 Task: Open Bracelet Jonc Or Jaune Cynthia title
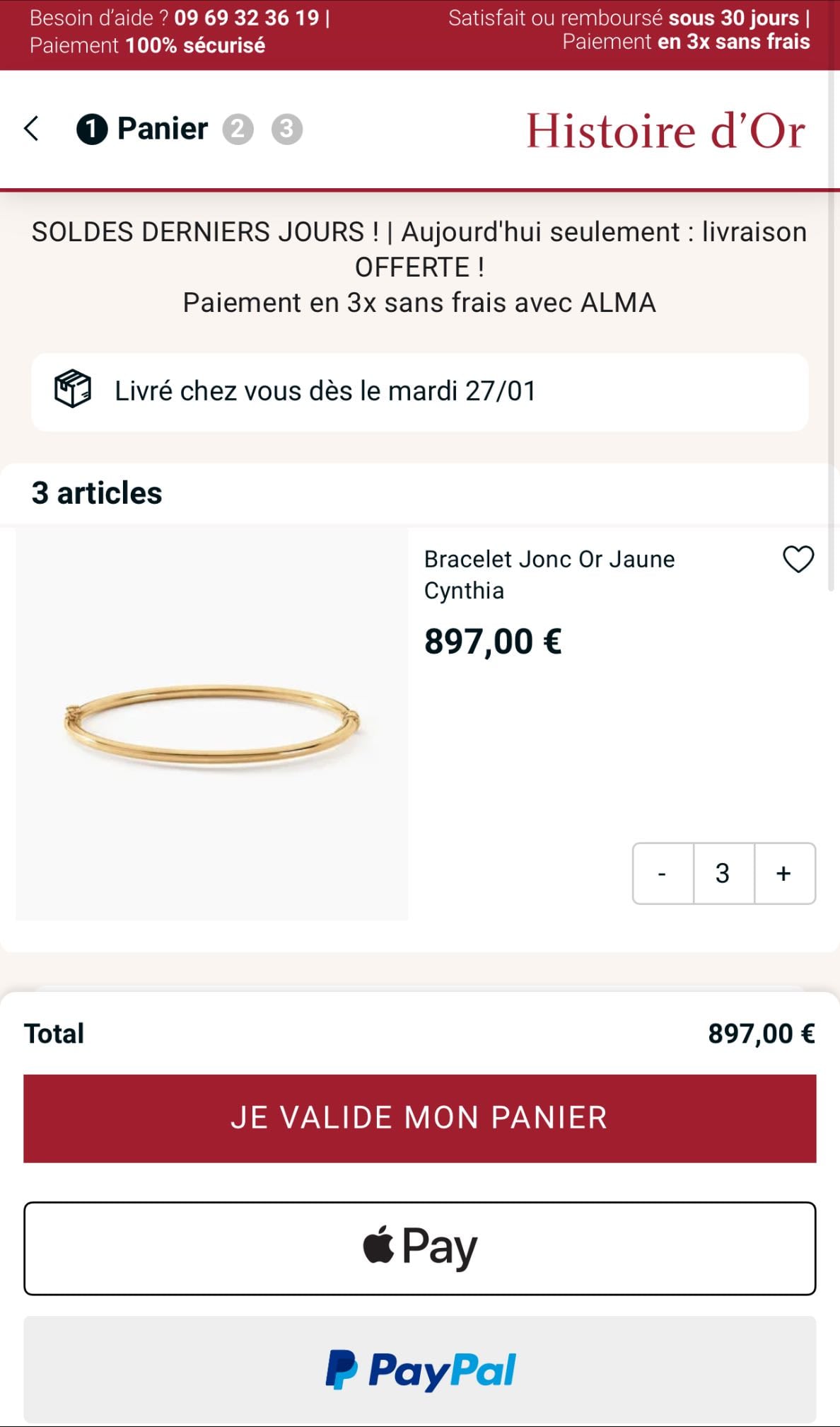549,574
